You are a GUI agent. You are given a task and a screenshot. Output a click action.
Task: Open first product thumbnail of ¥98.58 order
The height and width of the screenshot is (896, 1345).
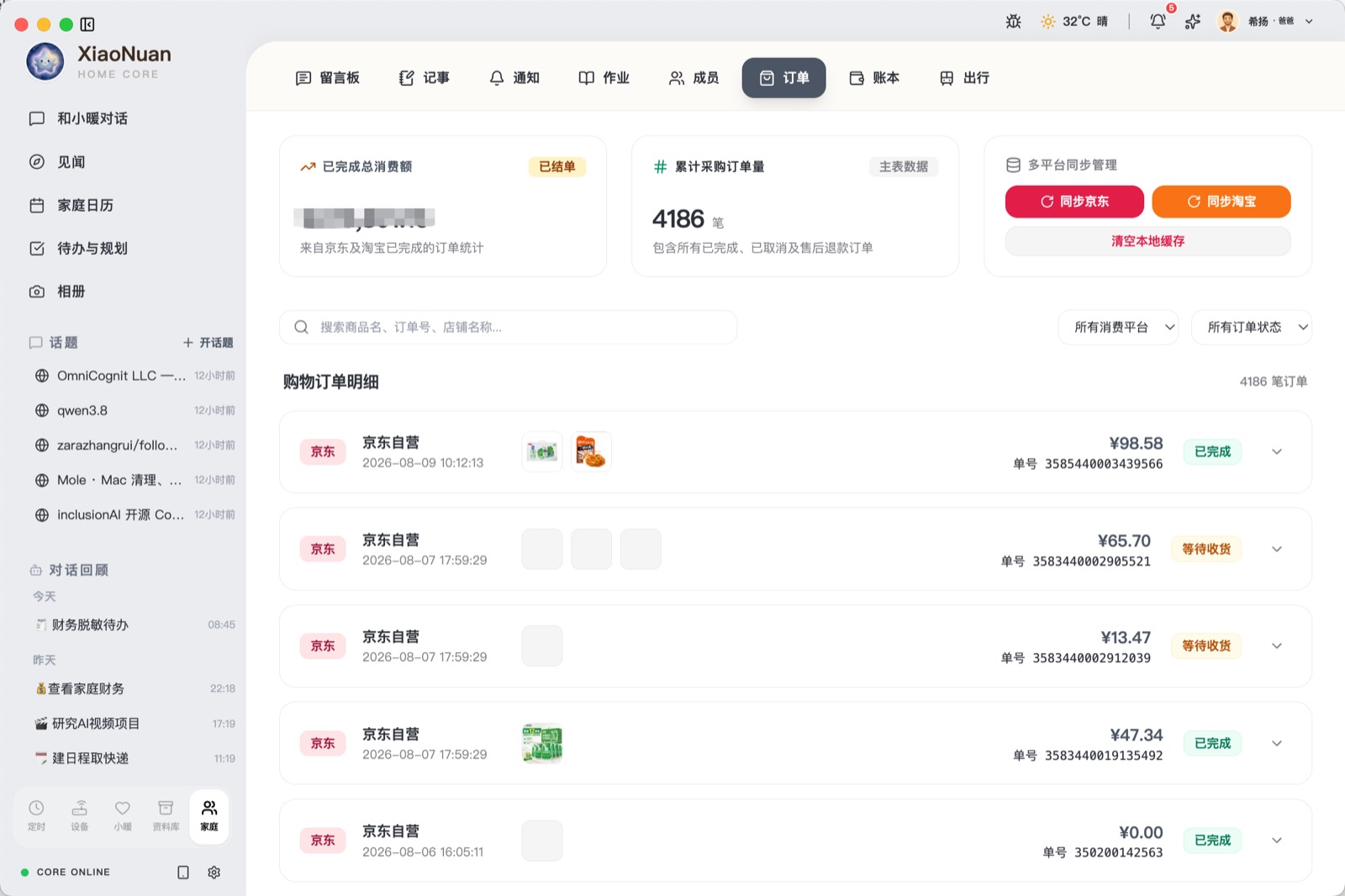click(x=542, y=451)
